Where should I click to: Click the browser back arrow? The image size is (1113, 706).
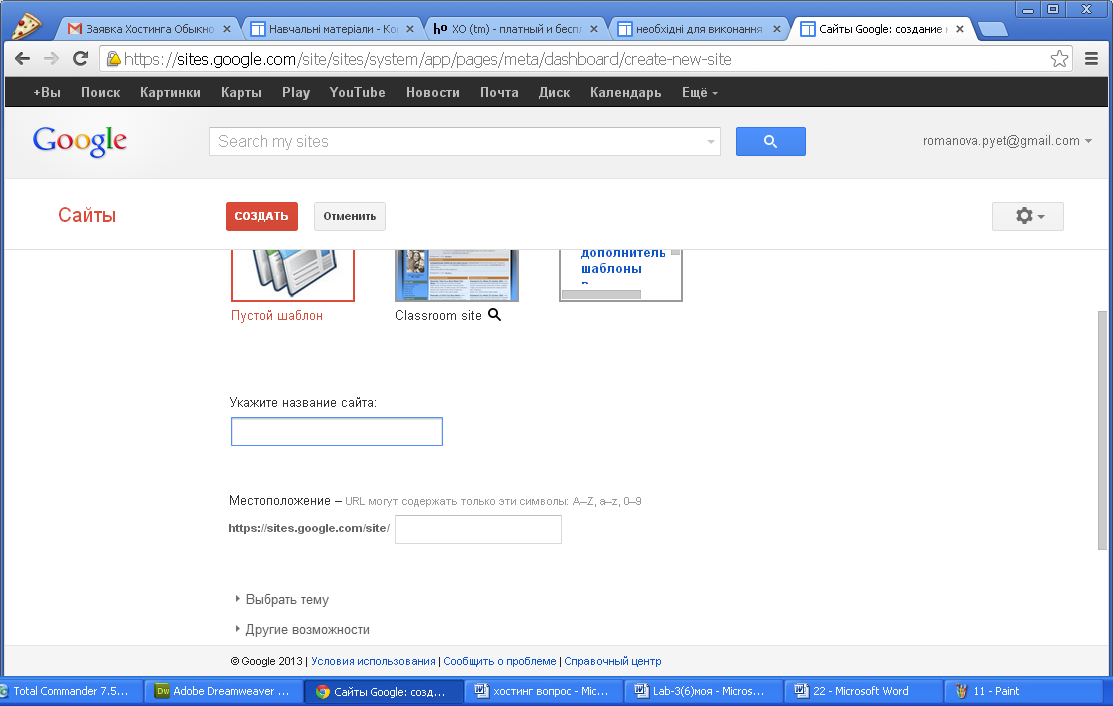[x=22, y=59]
